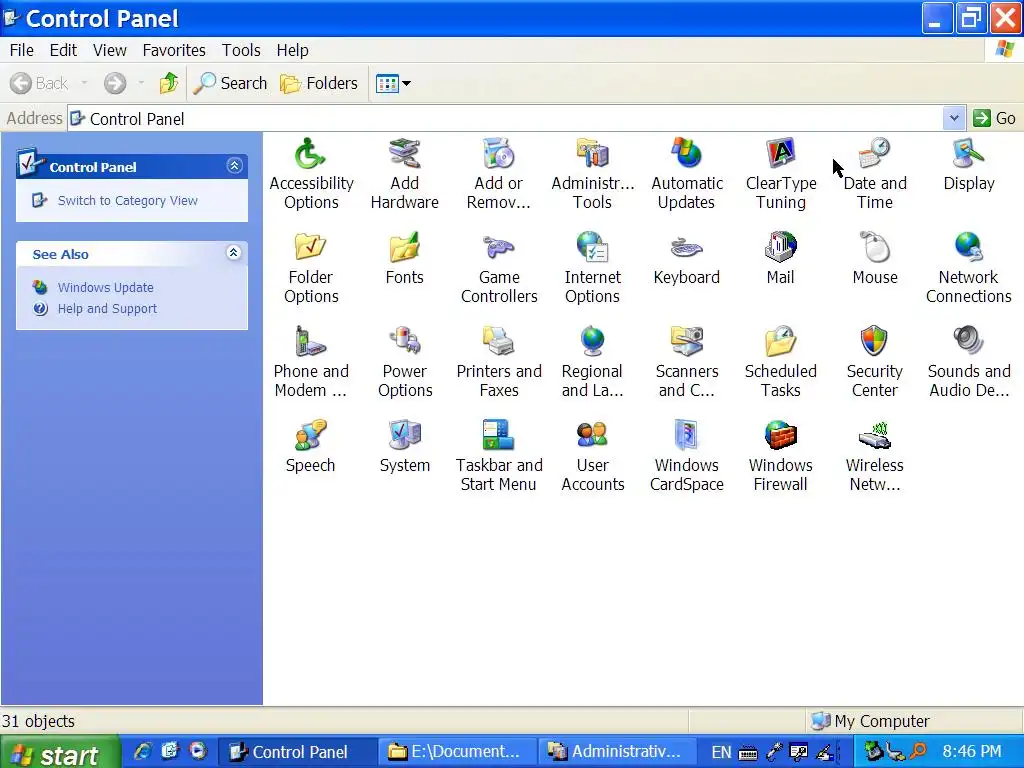
Task: Open User Accounts icon
Action: [x=592, y=436]
